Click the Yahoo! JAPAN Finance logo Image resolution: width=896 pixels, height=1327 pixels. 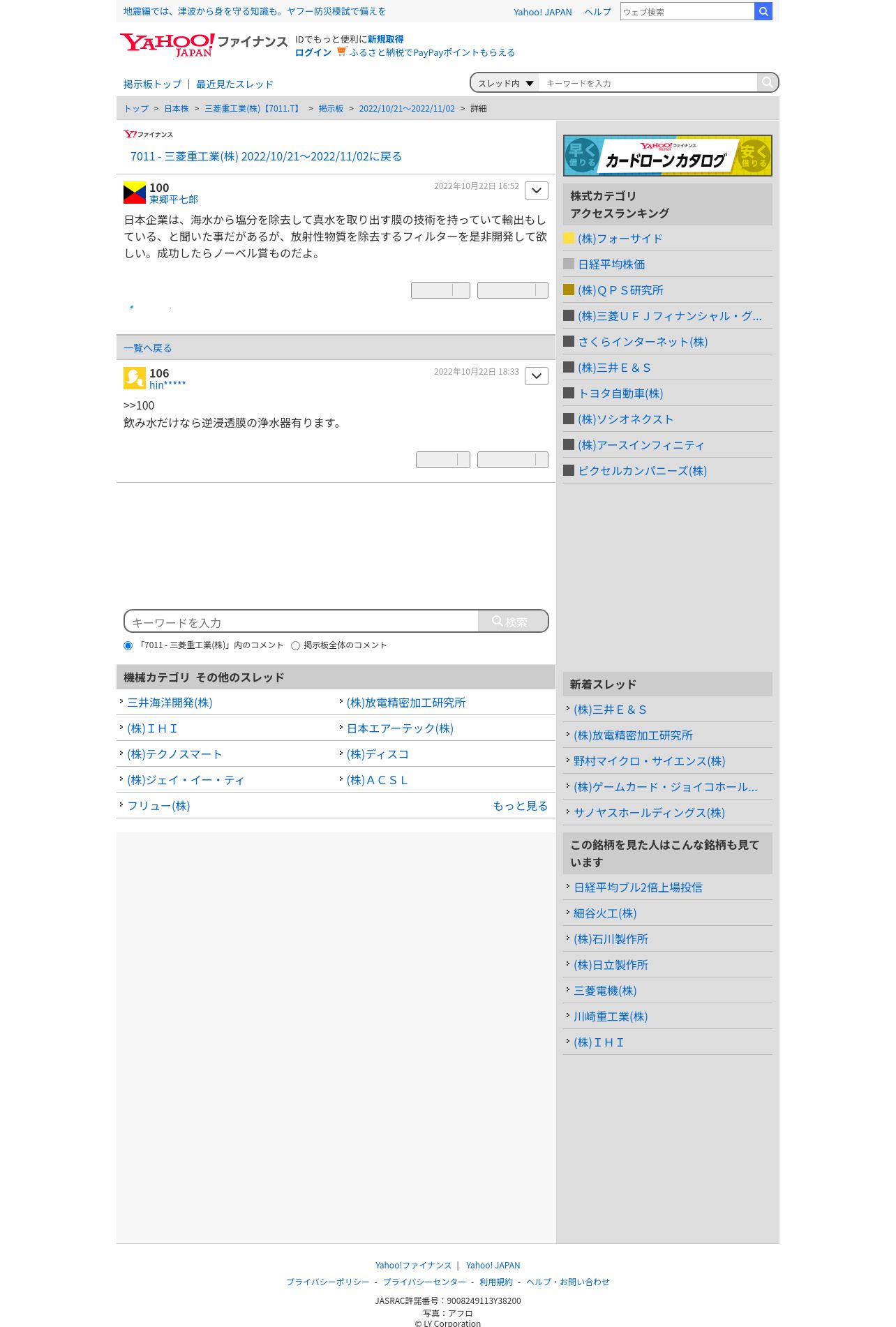tap(203, 45)
